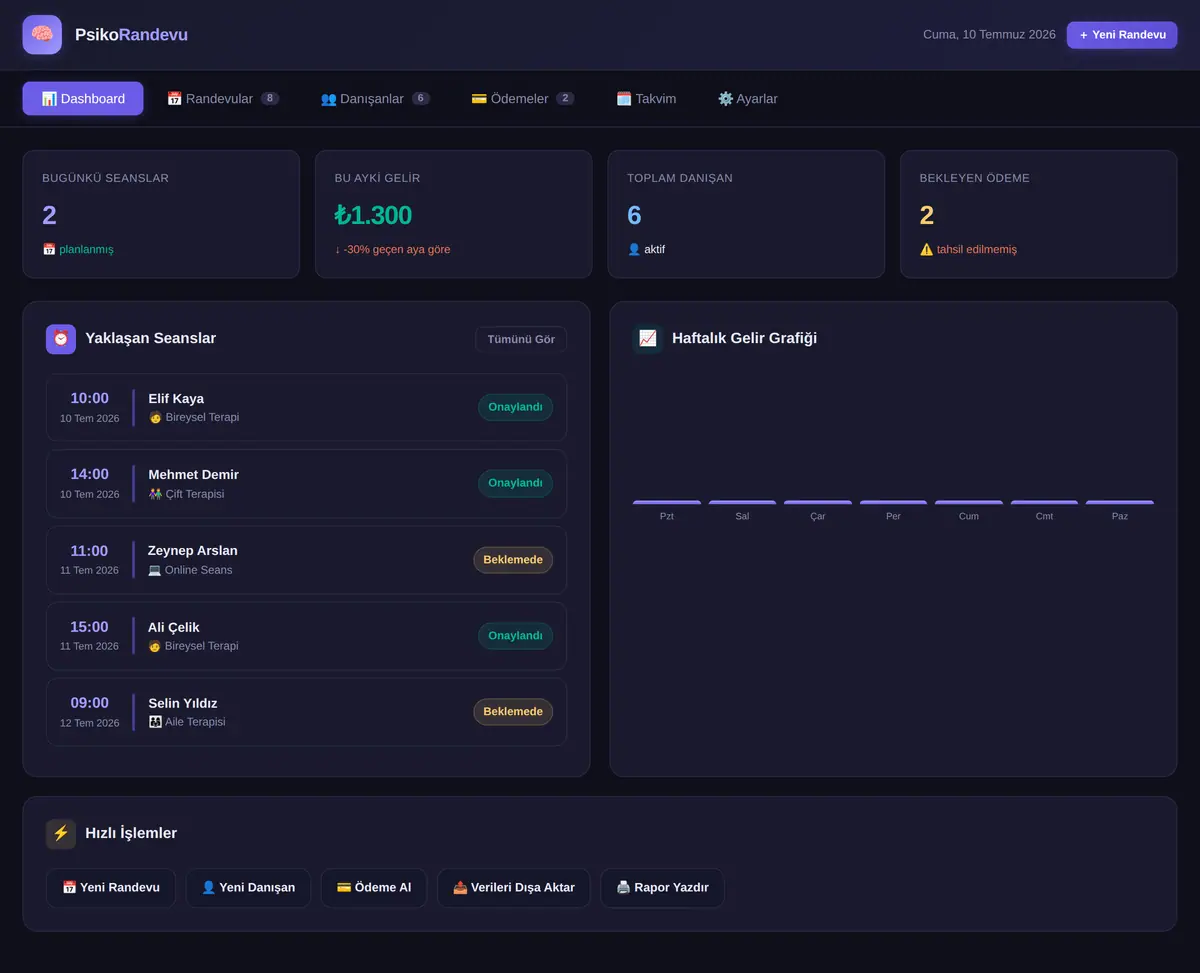The width and height of the screenshot is (1200, 973).
Task: Click the -30% geçen aya göre text
Action: (x=393, y=250)
